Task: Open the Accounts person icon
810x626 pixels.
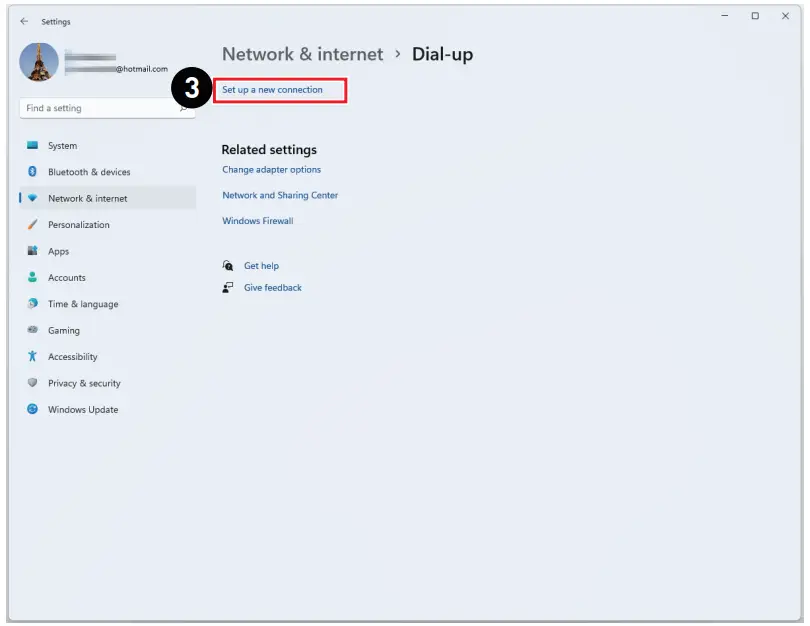Action: click(x=32, y=278)
